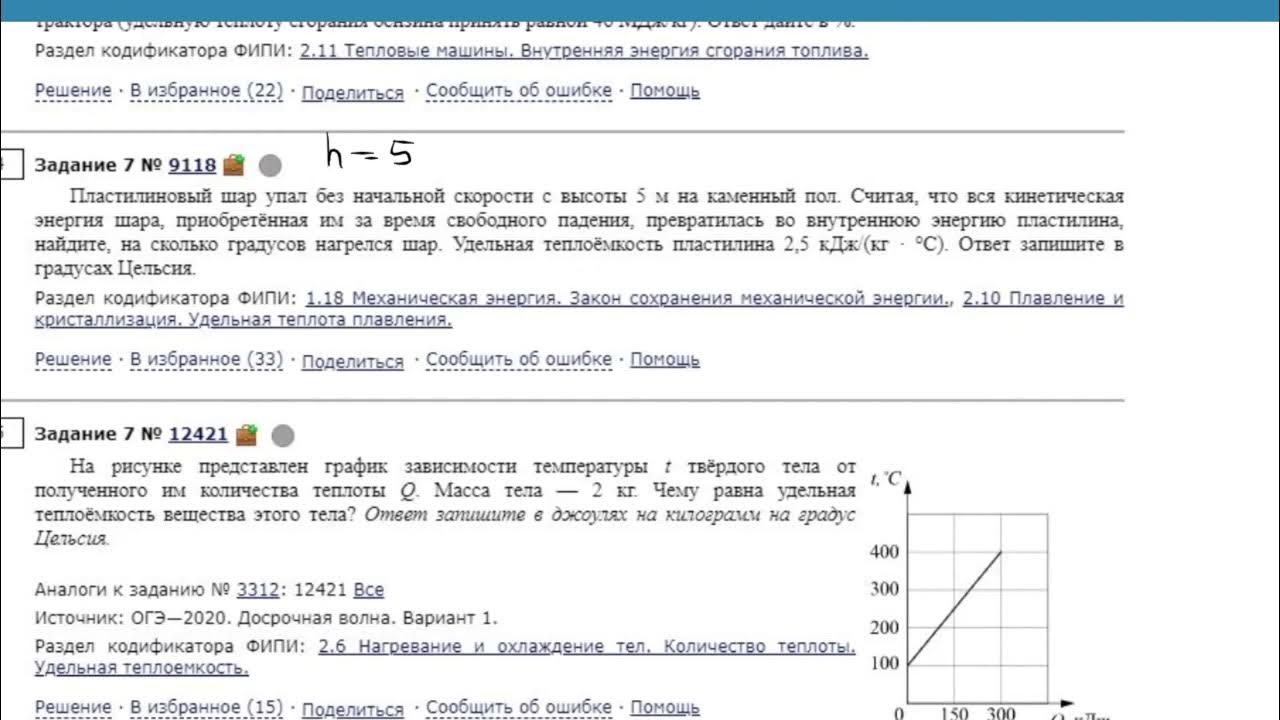Open analog task 3312 link

click(x=258, y=590)
